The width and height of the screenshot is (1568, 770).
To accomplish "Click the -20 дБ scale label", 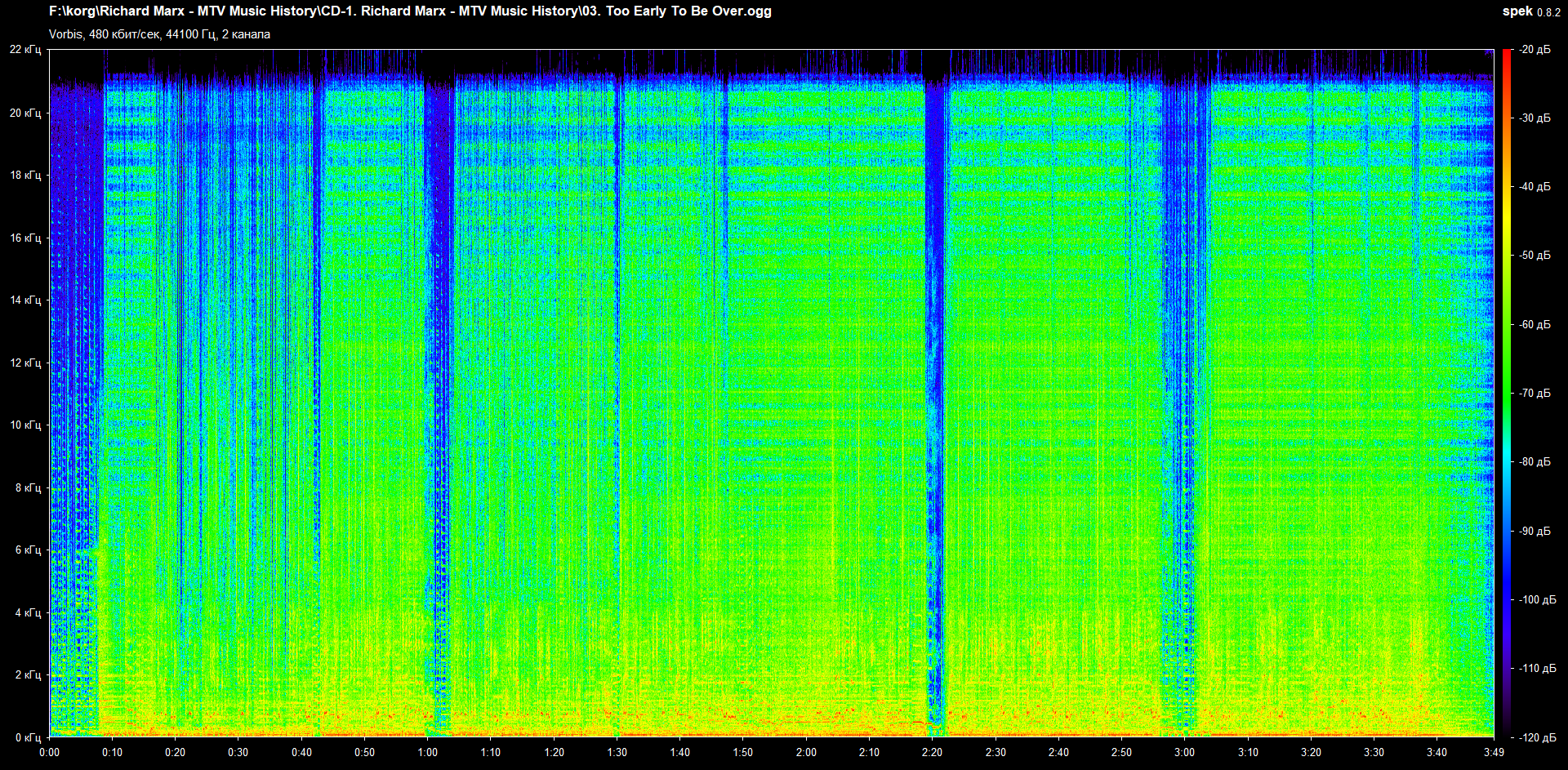I will point(1535,50).
